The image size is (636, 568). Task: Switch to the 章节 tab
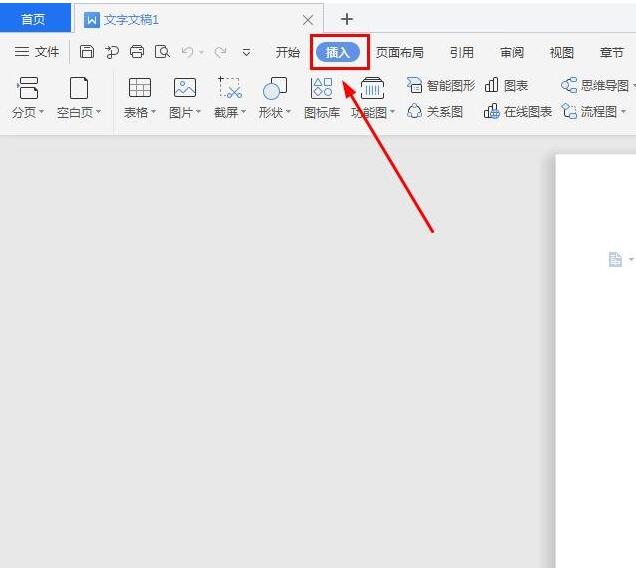(611, 52)
